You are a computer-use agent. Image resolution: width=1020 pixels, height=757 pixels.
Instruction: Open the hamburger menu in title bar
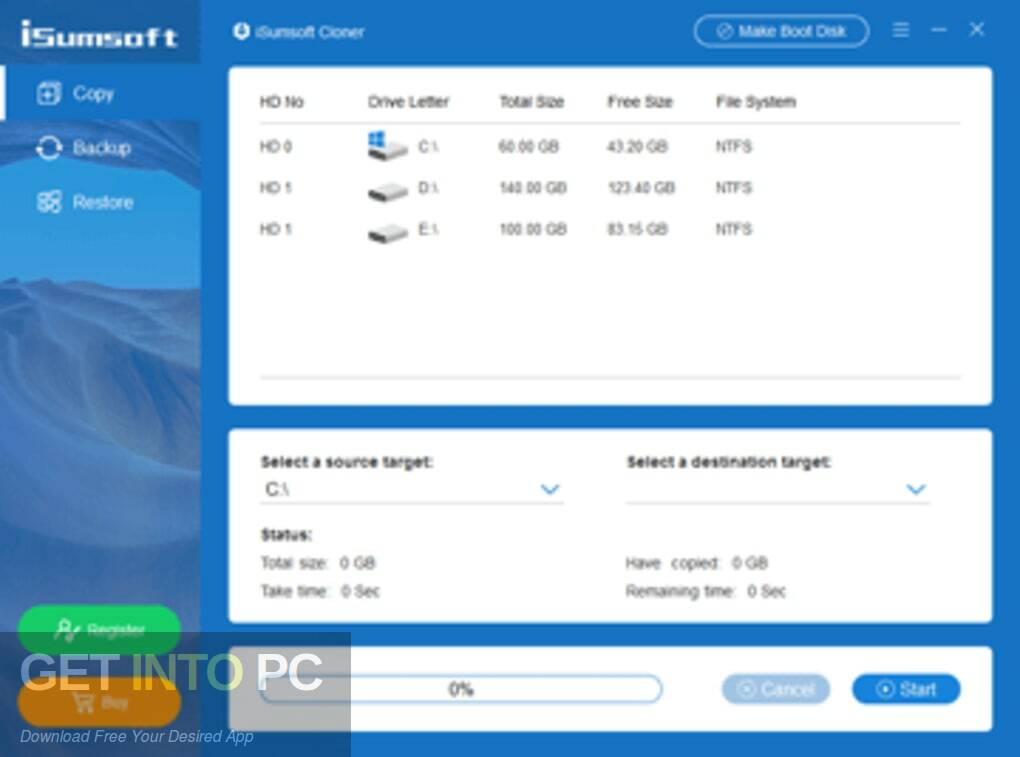pyautogui.click(x=901, y=30)
